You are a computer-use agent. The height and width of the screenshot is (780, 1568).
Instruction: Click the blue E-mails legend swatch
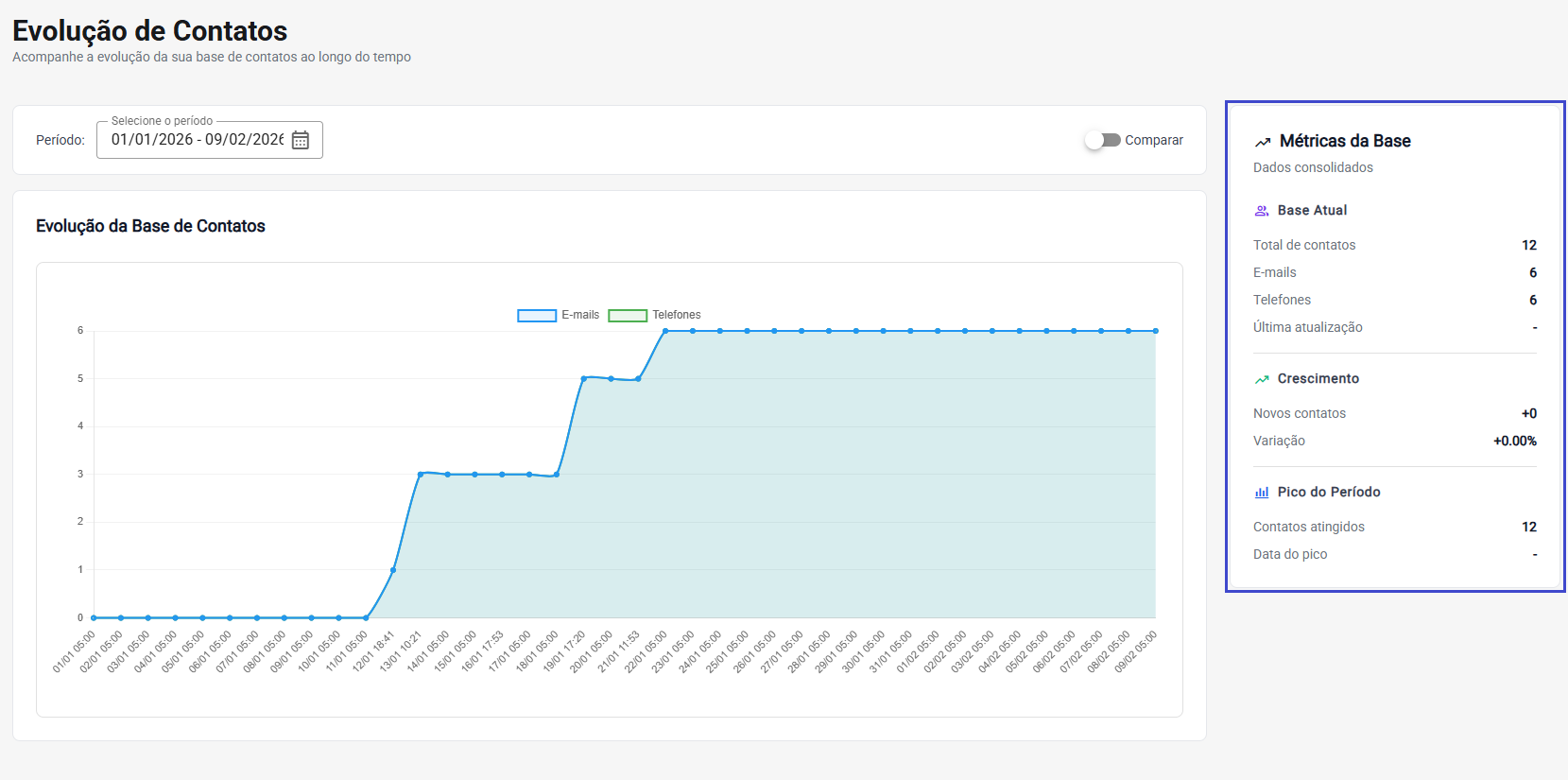click(536, 316)
